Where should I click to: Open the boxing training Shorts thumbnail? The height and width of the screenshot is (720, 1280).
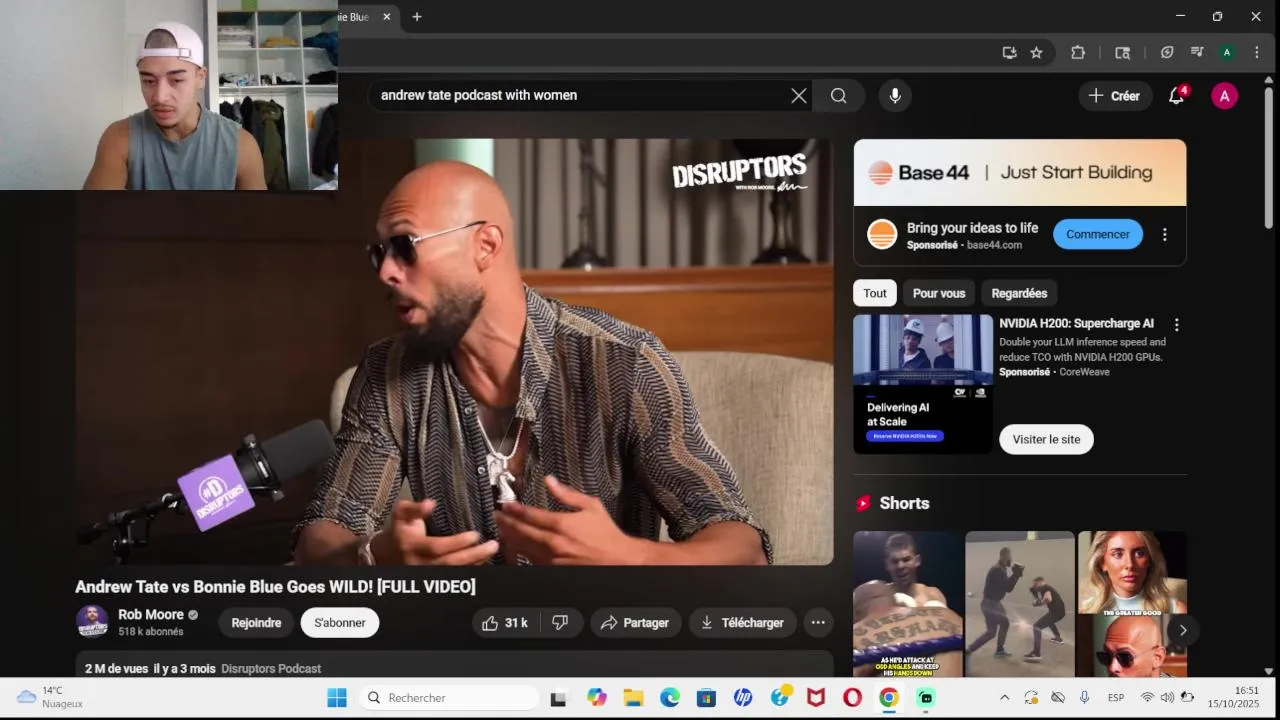pos(1020,604)
